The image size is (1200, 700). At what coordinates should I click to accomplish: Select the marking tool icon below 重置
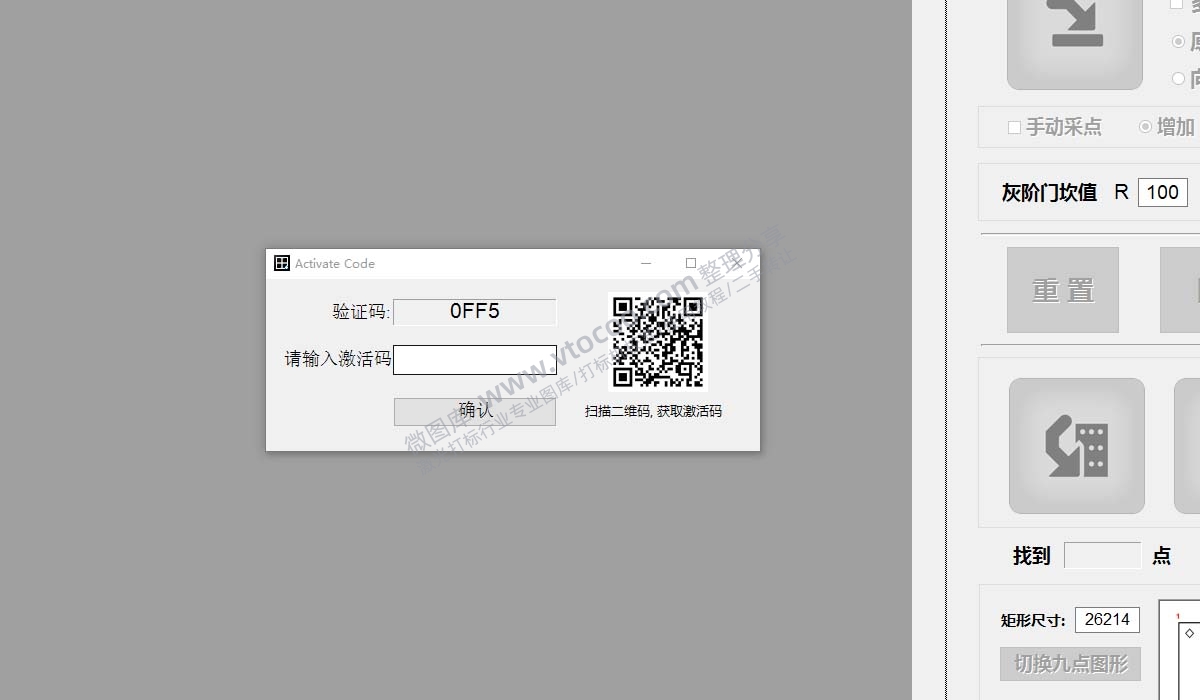pyautogui.click(x=1077, y=445)
